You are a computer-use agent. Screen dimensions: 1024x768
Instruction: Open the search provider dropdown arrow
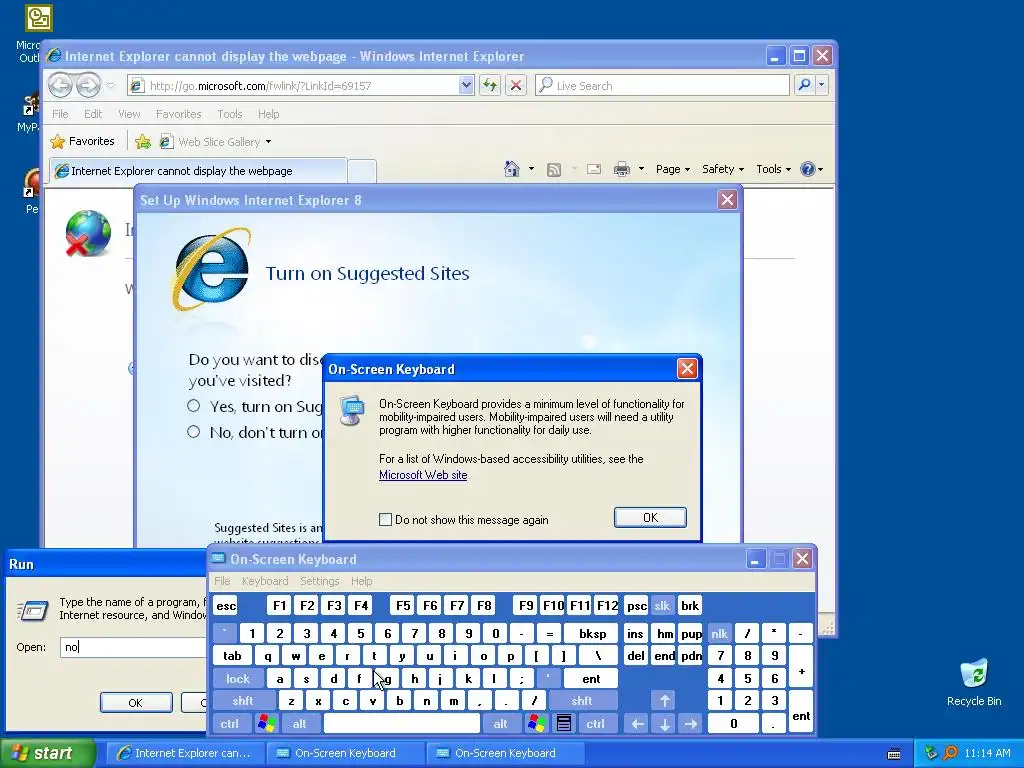tap(822, 85)
